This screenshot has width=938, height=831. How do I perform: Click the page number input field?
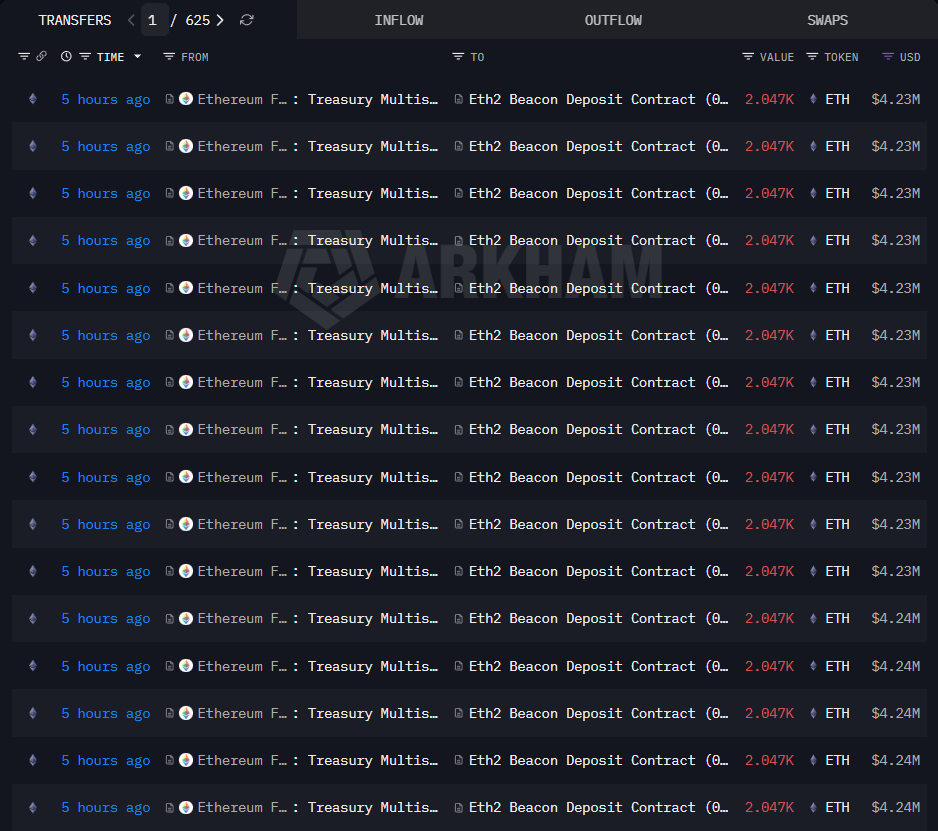(x=154, y=20)
